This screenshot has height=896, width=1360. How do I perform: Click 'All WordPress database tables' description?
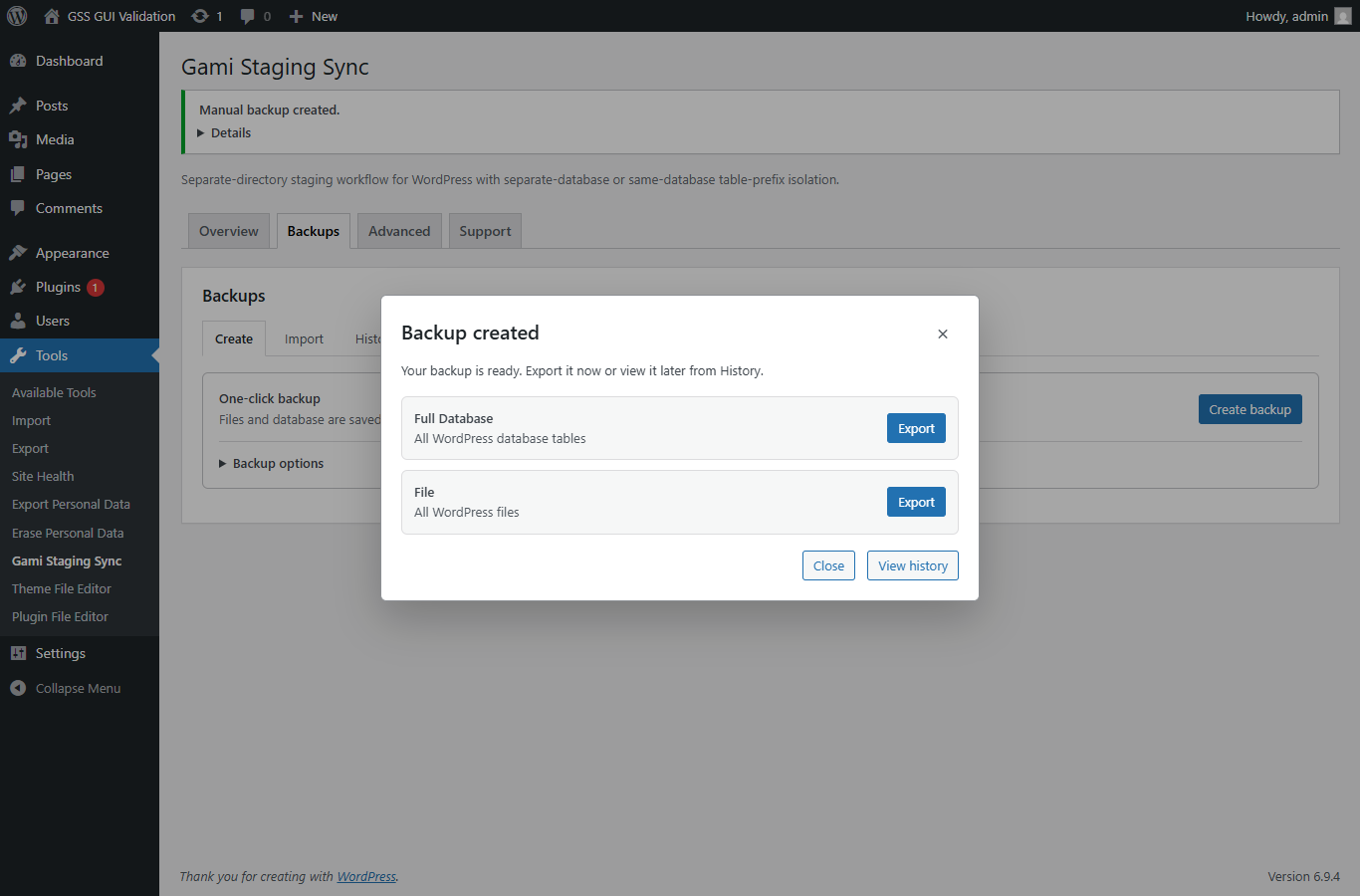tap(500, 438)
